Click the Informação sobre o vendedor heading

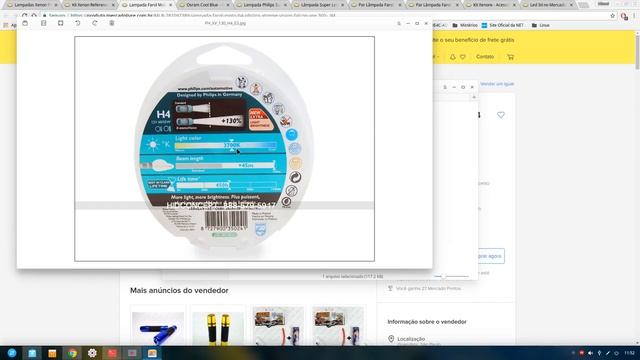(x=427, y=322)
